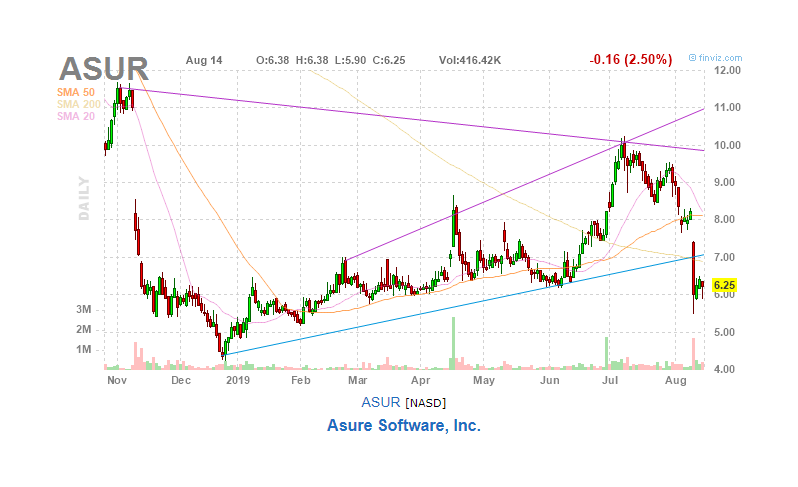Click the -0.16 (2.50%) price change
This screenshot has width=798, height=487.
(x=631, y=60)
